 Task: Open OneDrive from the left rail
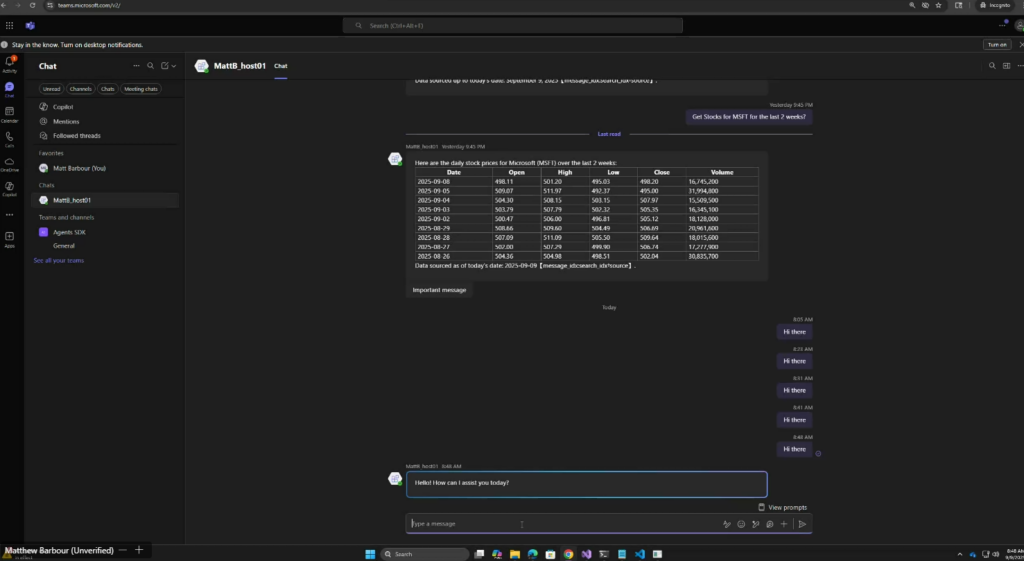click(9, 164)
